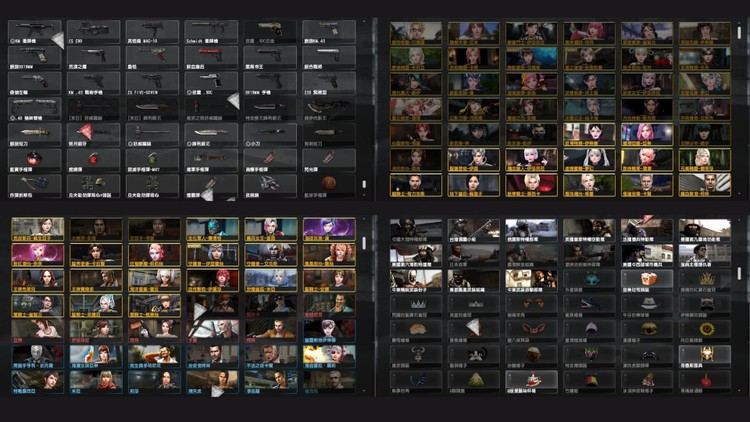Select the red plunger headgear

tap(705, 383)
